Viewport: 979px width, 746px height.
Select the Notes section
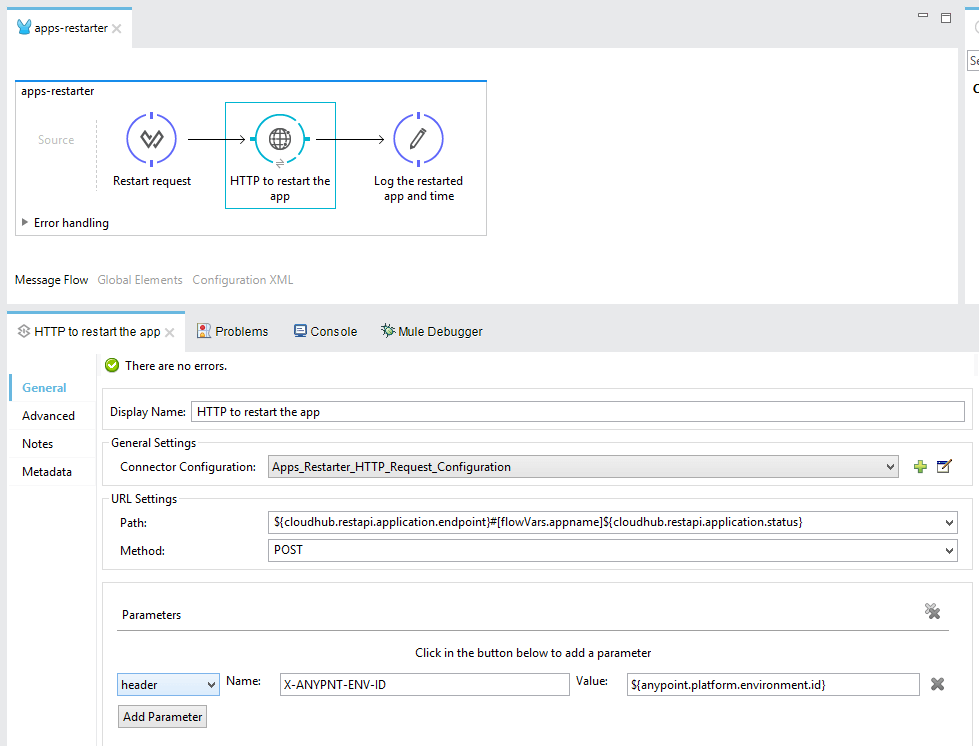click(37, 444)
